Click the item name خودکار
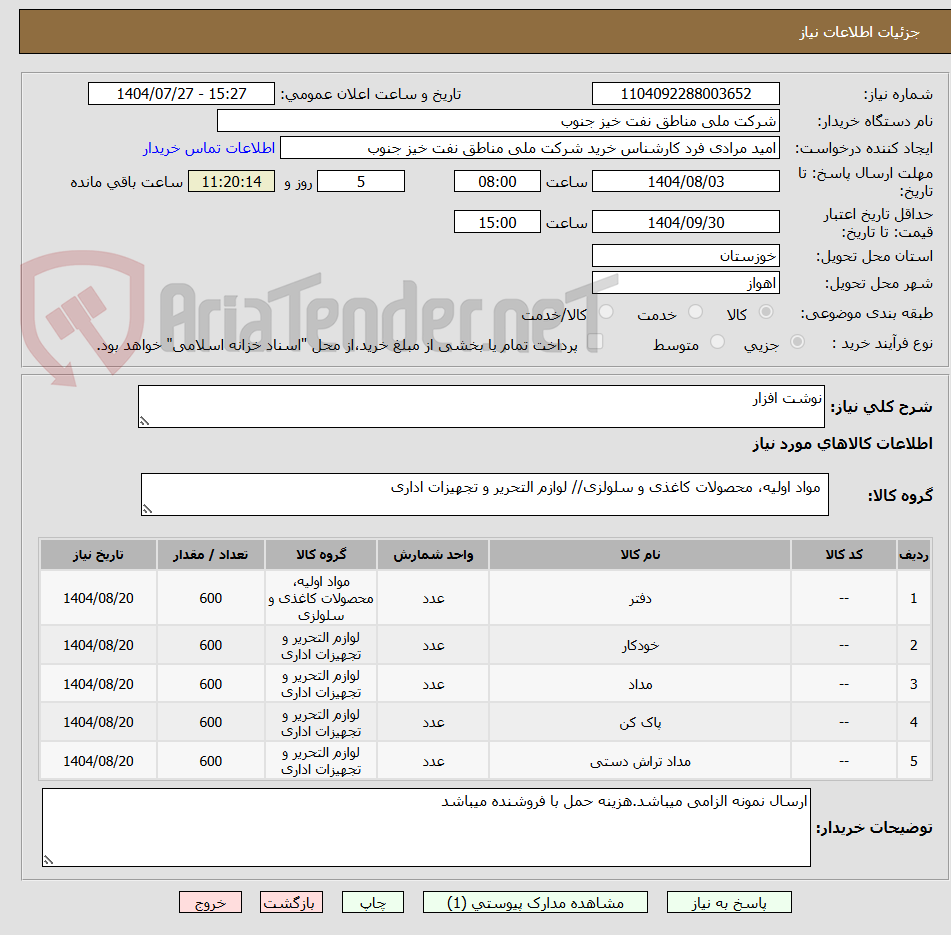The height and width of the screenshot is (935, 951). 640,645
